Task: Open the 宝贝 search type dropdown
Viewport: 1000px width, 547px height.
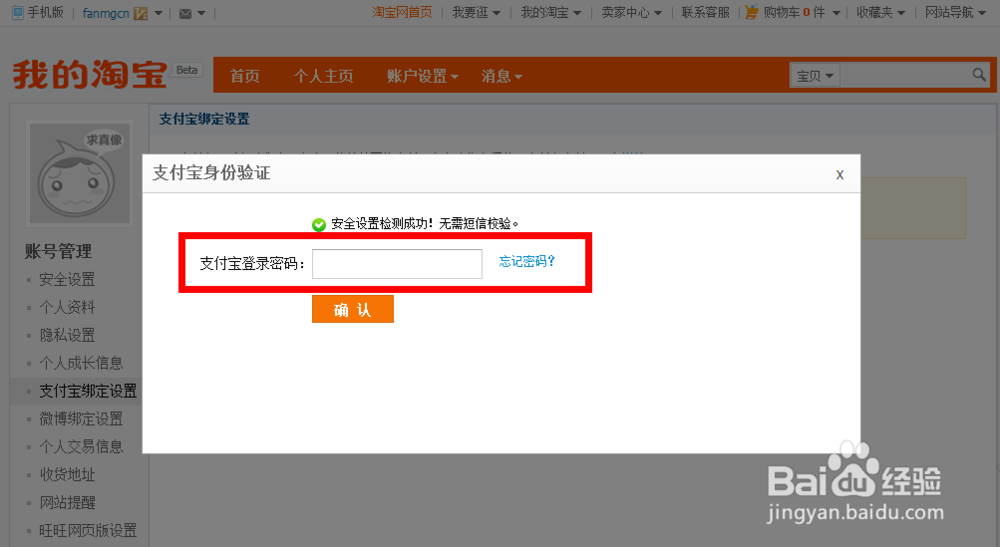Action: (x=814, y=76)
